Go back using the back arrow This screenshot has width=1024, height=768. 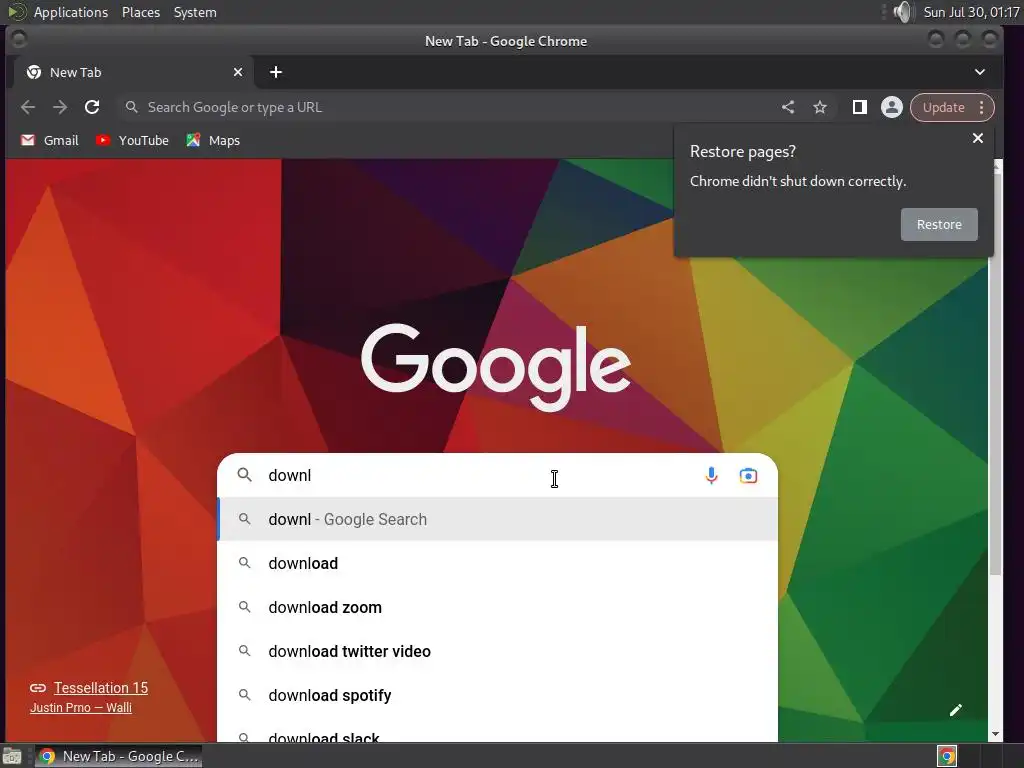(27, 107)
